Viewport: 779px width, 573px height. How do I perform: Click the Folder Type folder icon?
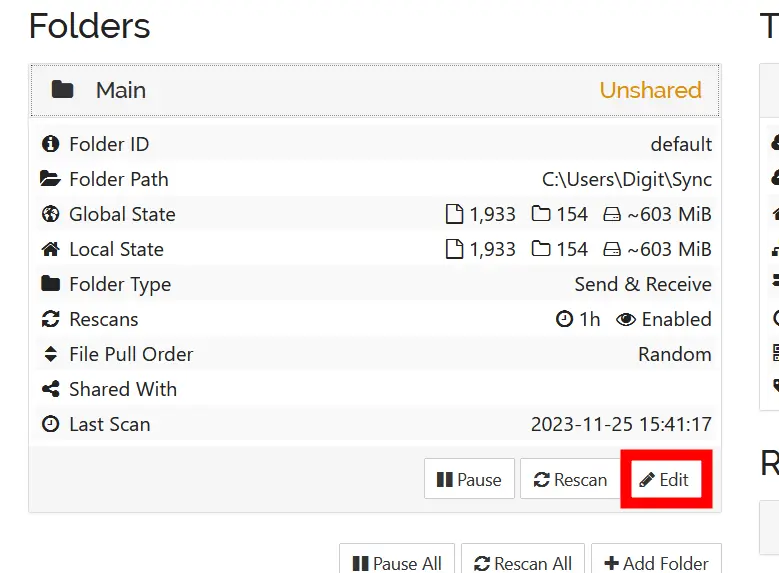50,285
